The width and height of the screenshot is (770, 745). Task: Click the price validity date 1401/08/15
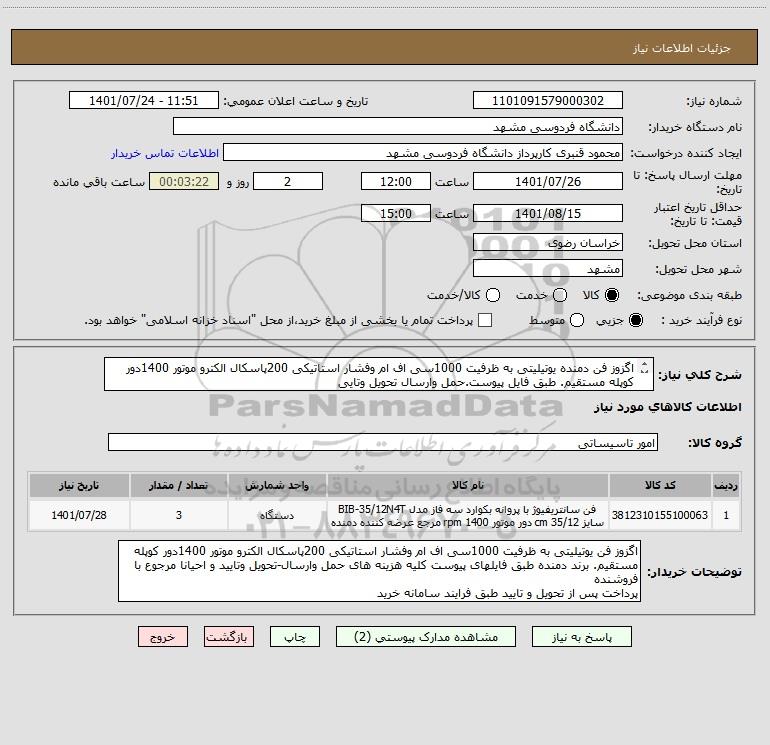coord(548,213)
